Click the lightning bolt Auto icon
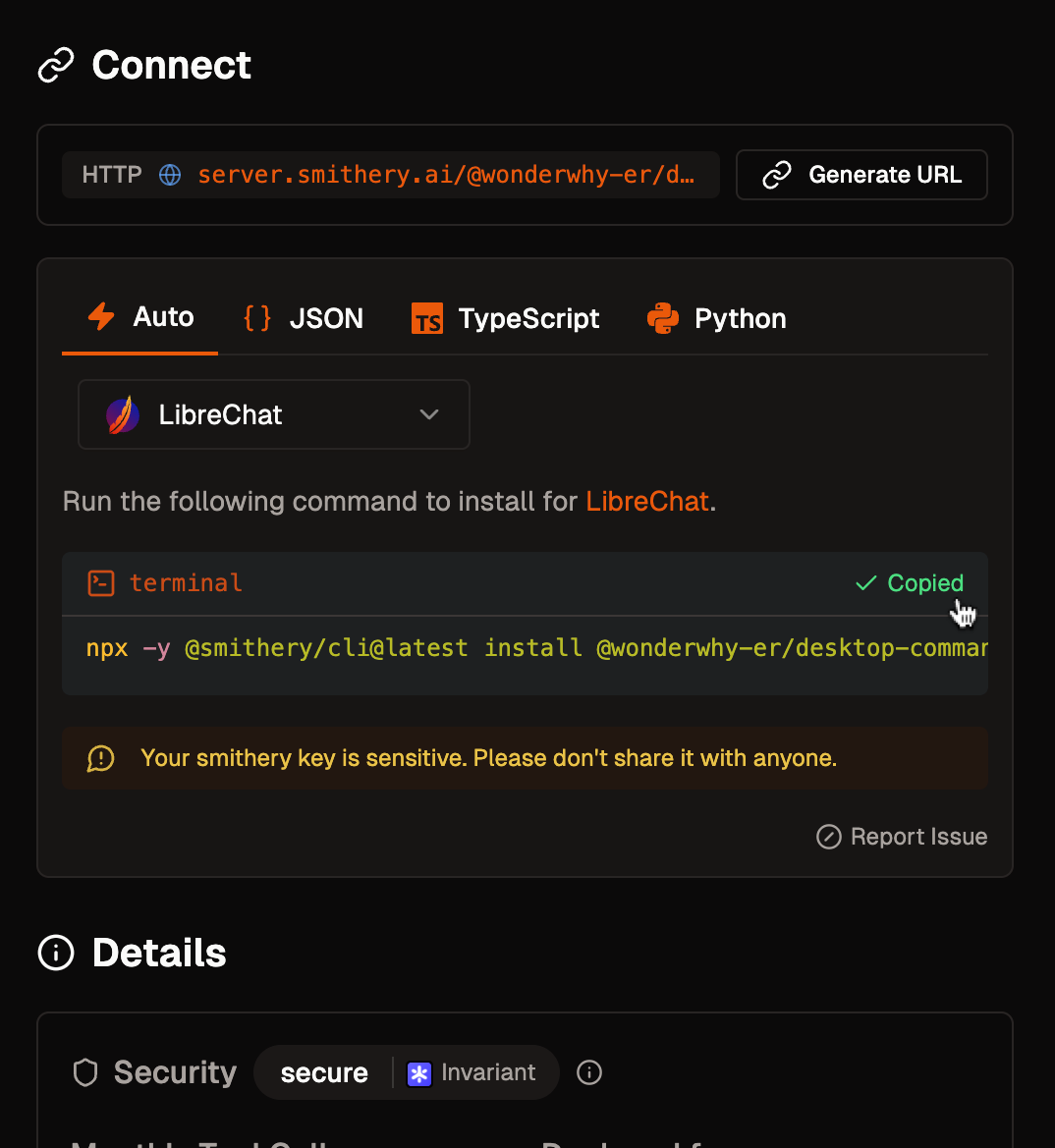 coord(101,317)
